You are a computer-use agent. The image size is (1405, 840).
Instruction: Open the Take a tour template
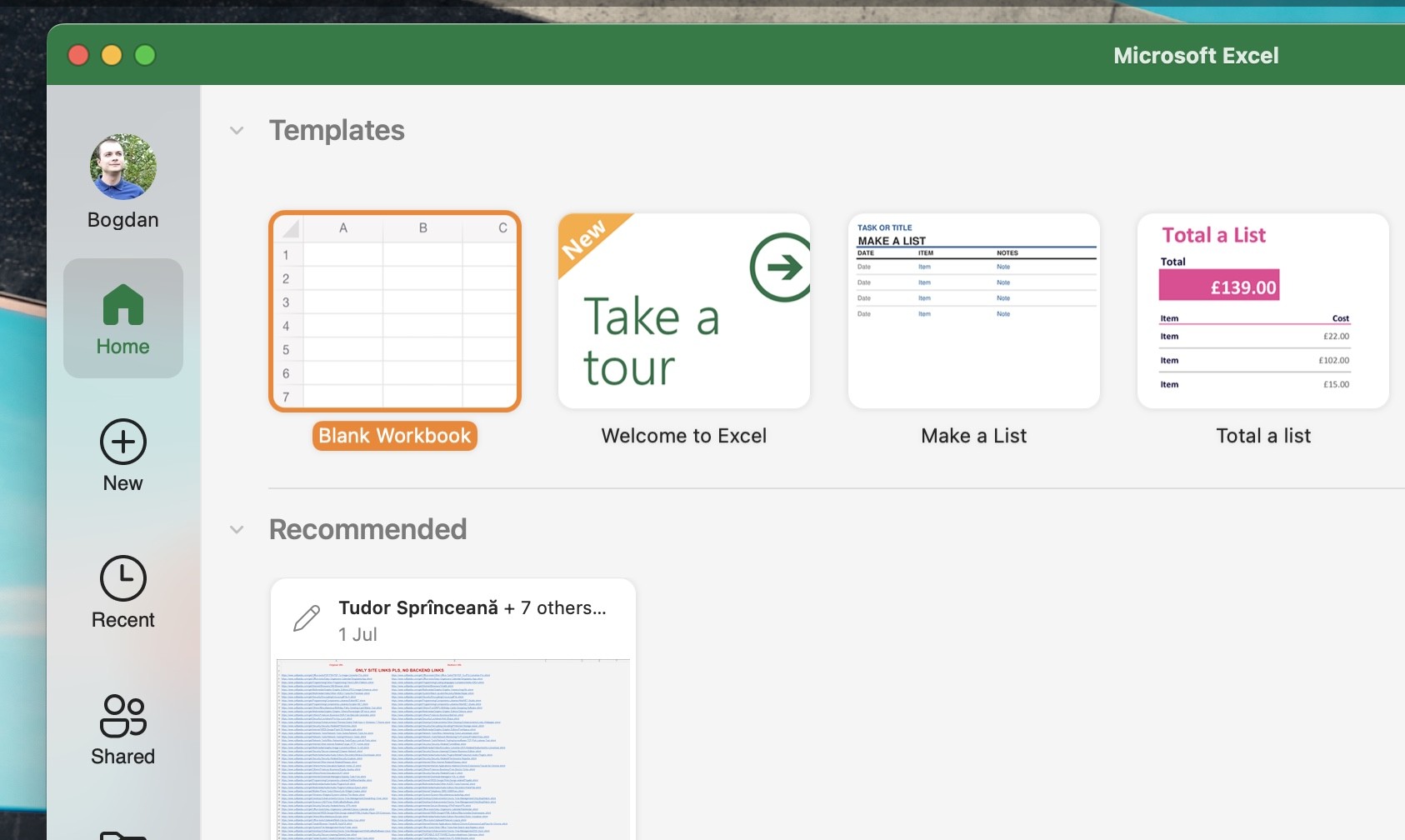684,311
